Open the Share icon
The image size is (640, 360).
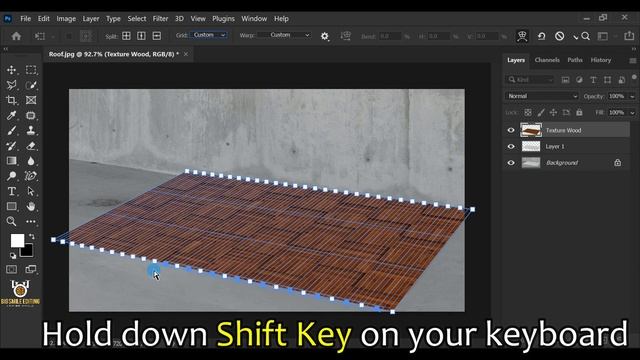tap(629, 36)
